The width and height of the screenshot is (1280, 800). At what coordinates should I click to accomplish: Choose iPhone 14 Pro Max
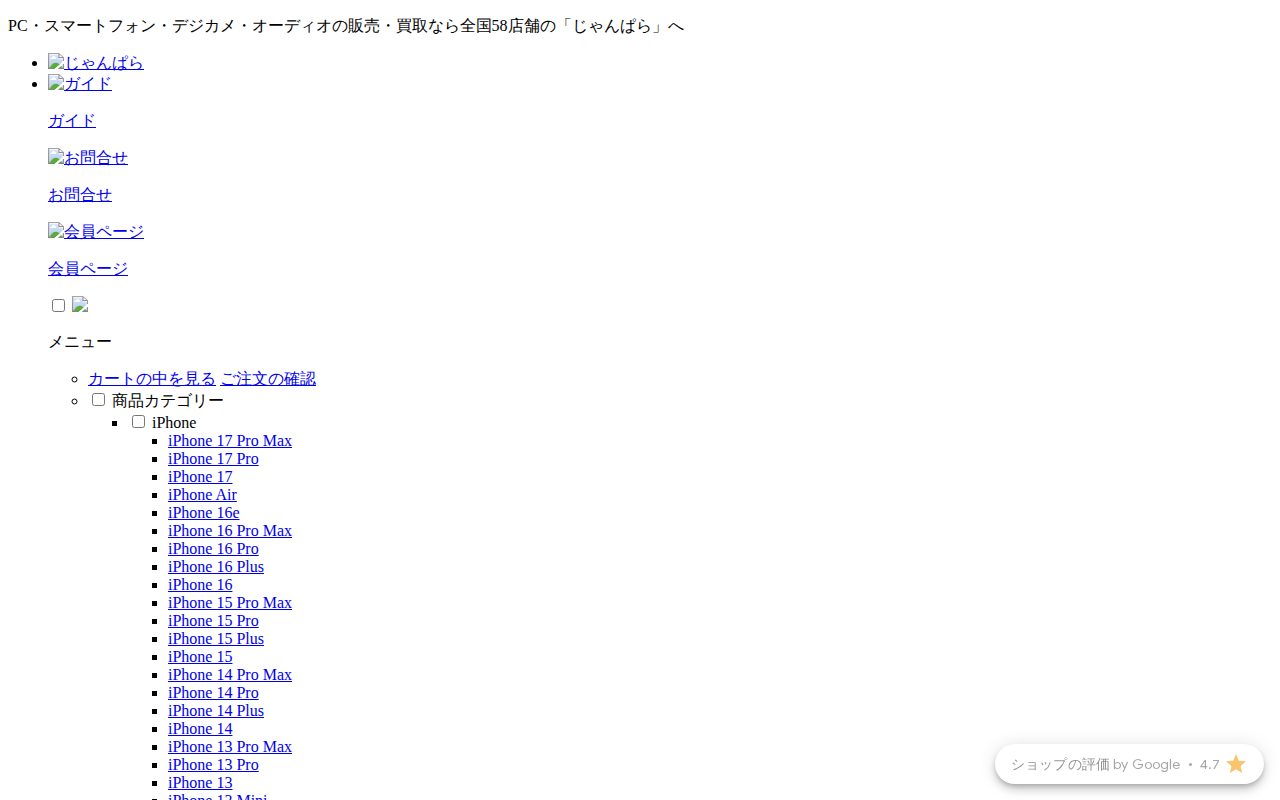coord(230,675)
